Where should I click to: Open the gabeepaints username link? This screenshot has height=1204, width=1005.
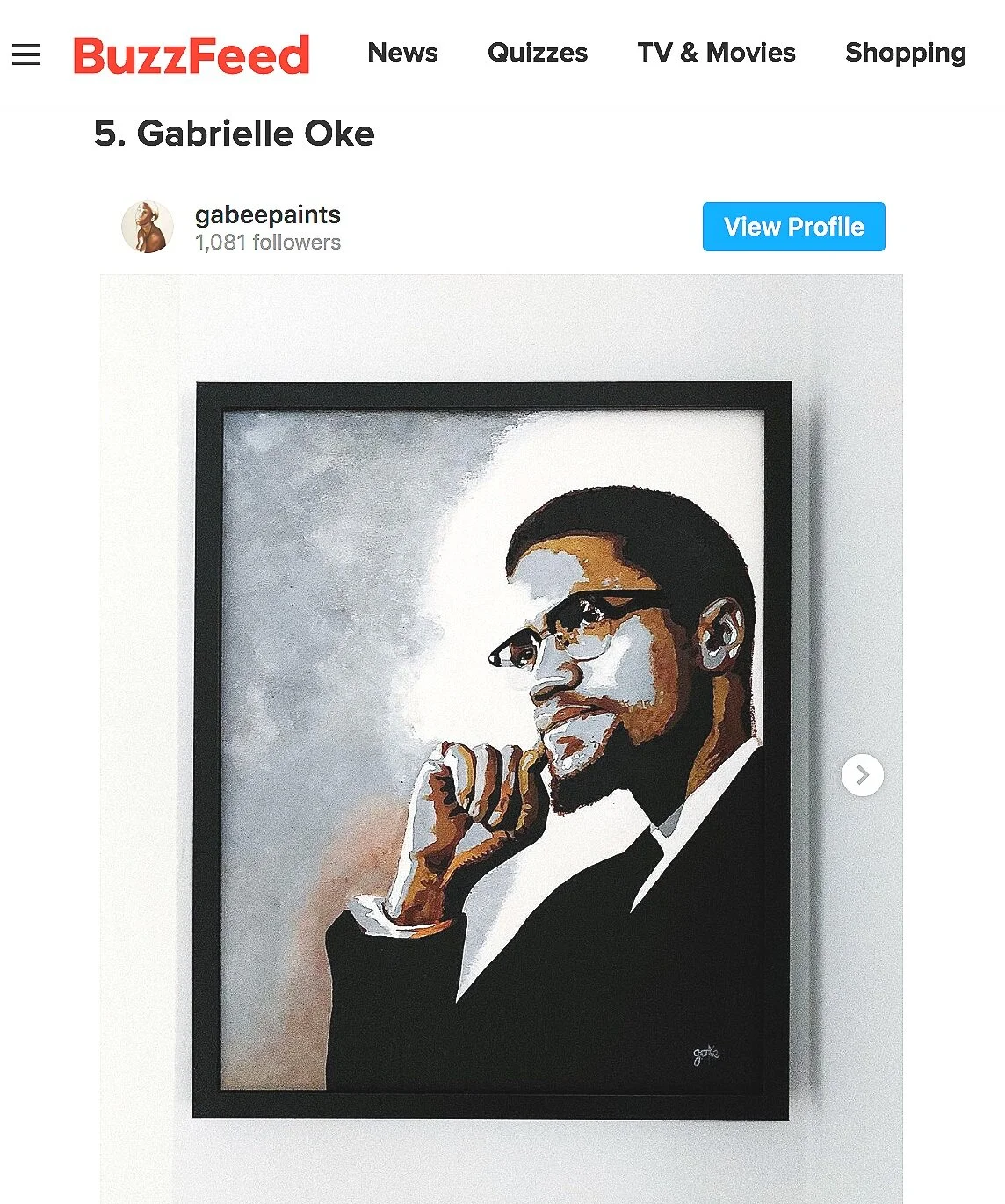268,214
